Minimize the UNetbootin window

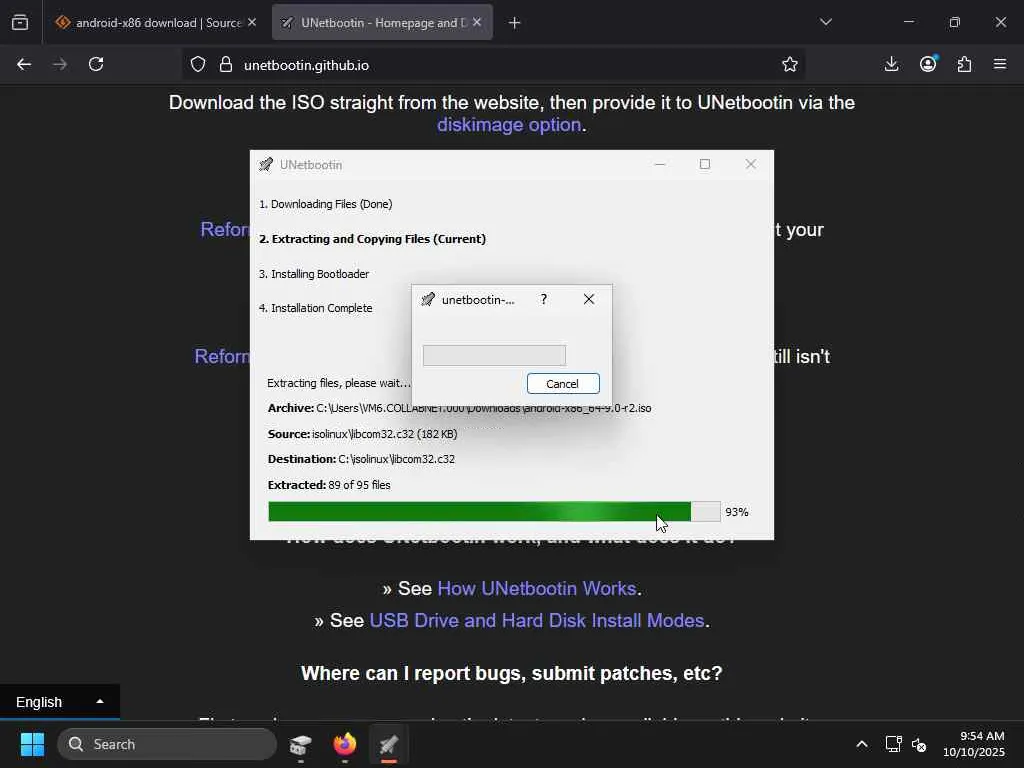[x=660, y=164]
